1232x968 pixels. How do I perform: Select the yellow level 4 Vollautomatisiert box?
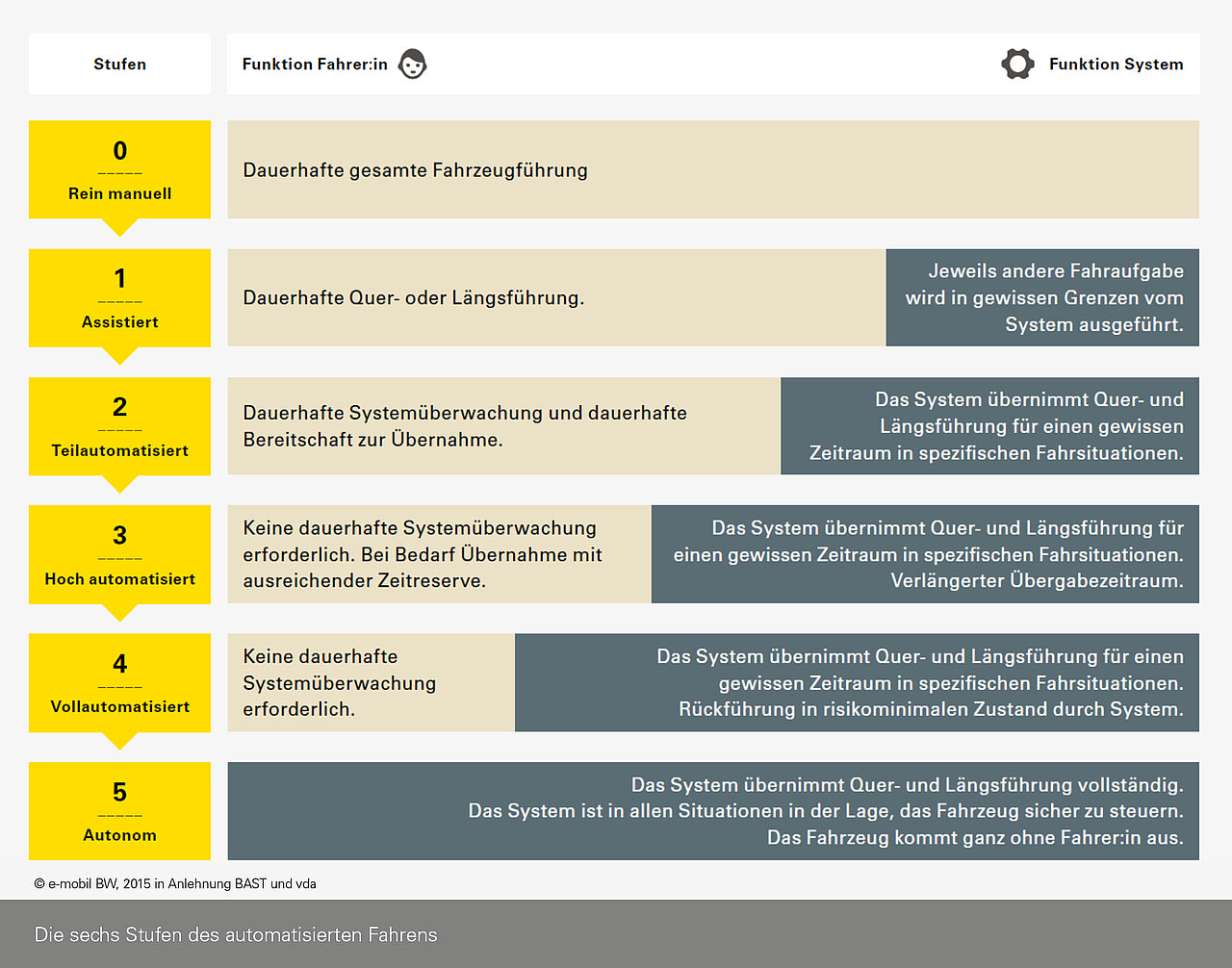coord(119,682)
